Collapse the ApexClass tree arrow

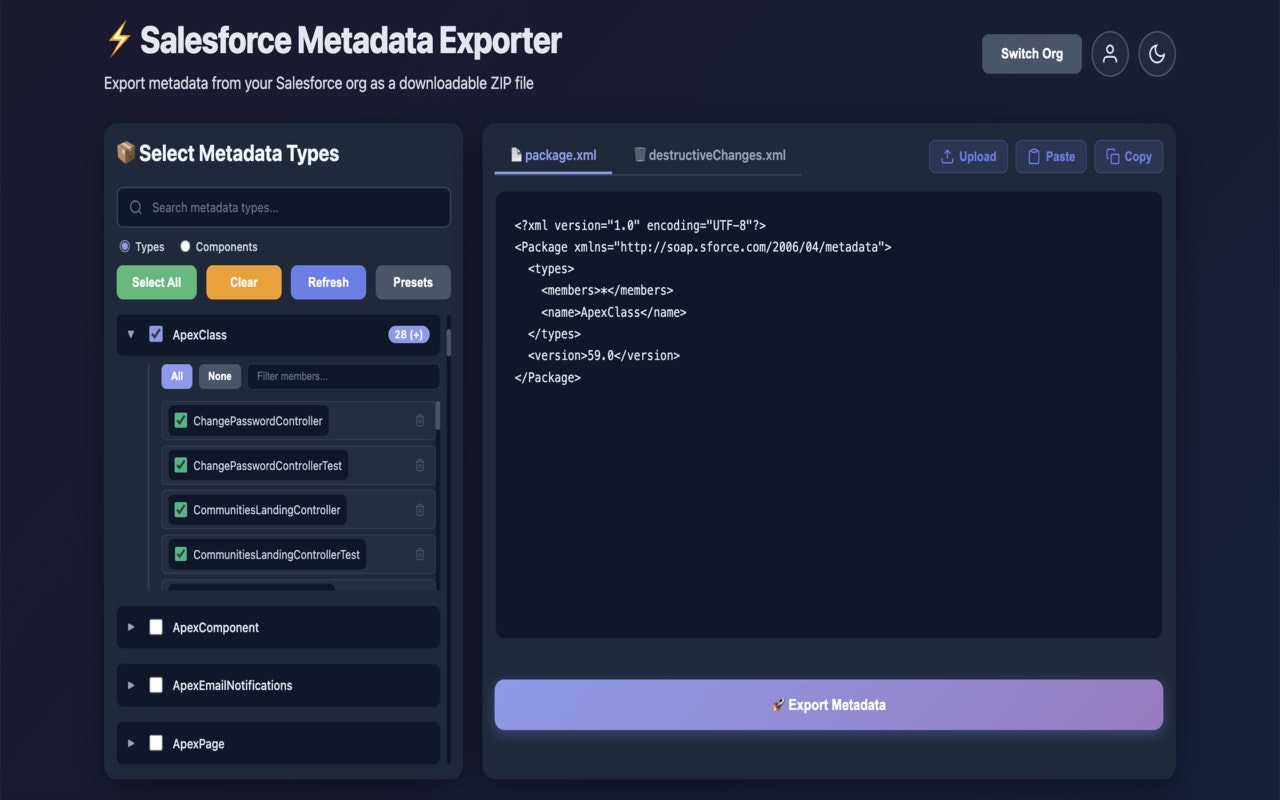131,334
